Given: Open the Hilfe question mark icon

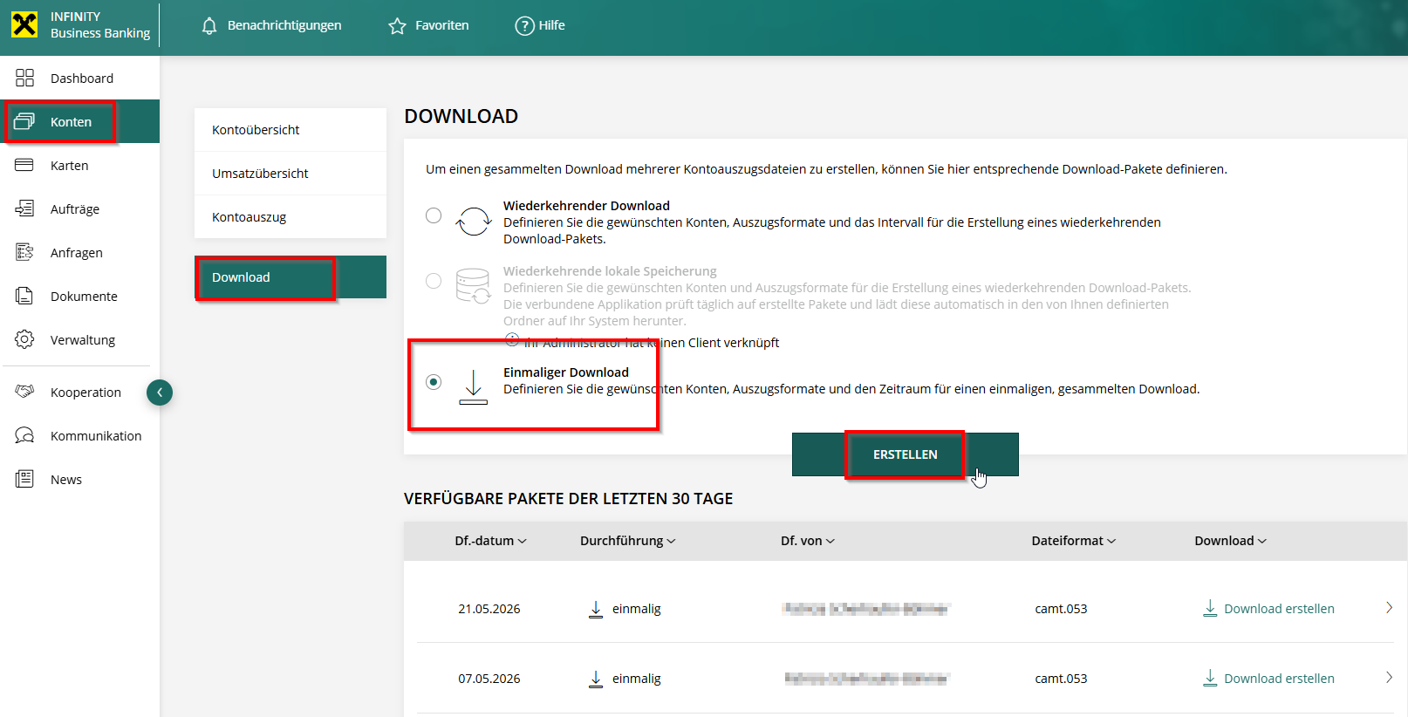Looking at the screenshot, I should click(524, 26).
